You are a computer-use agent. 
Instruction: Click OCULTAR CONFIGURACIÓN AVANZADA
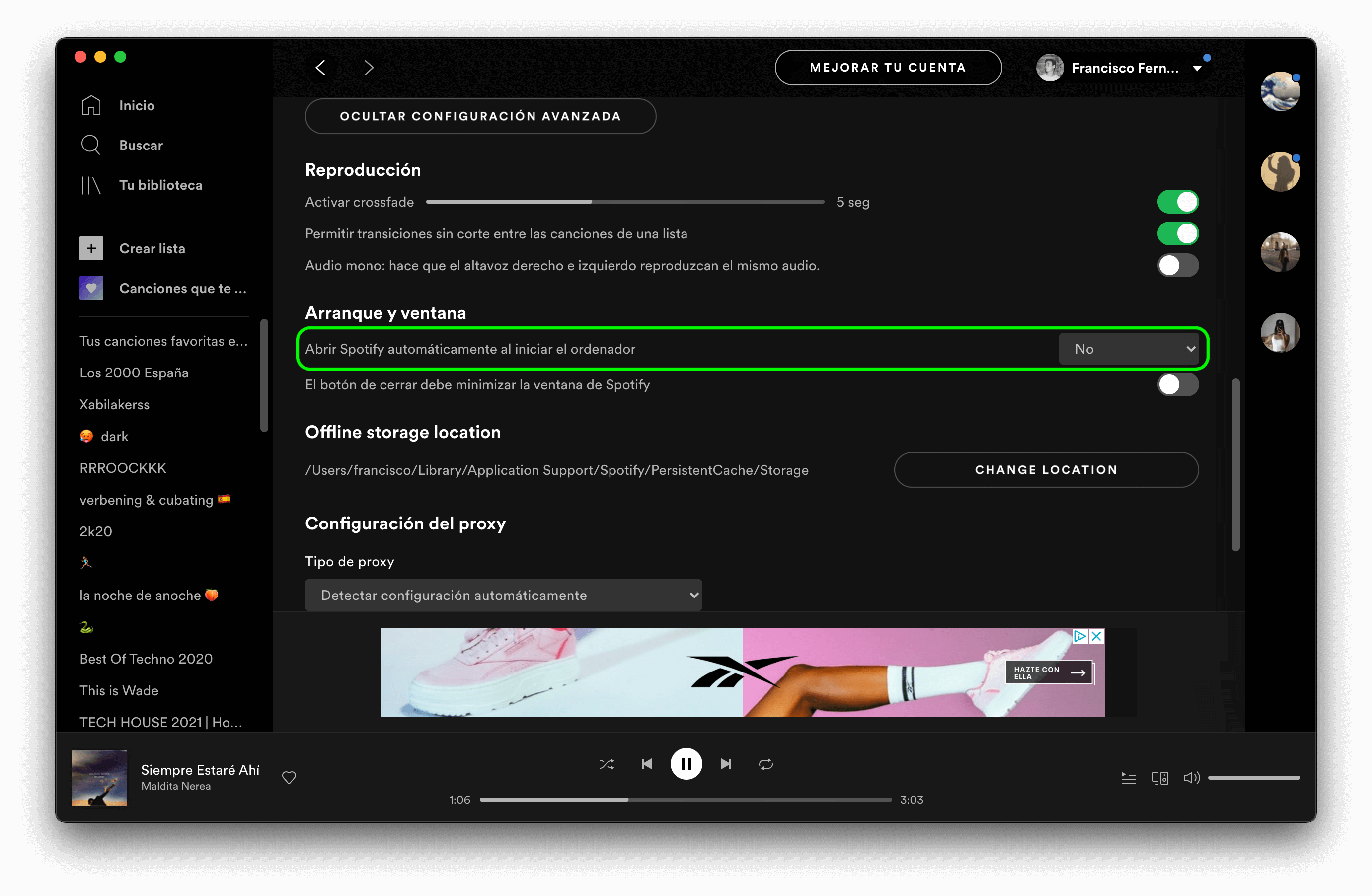click(x=480, y=116)
